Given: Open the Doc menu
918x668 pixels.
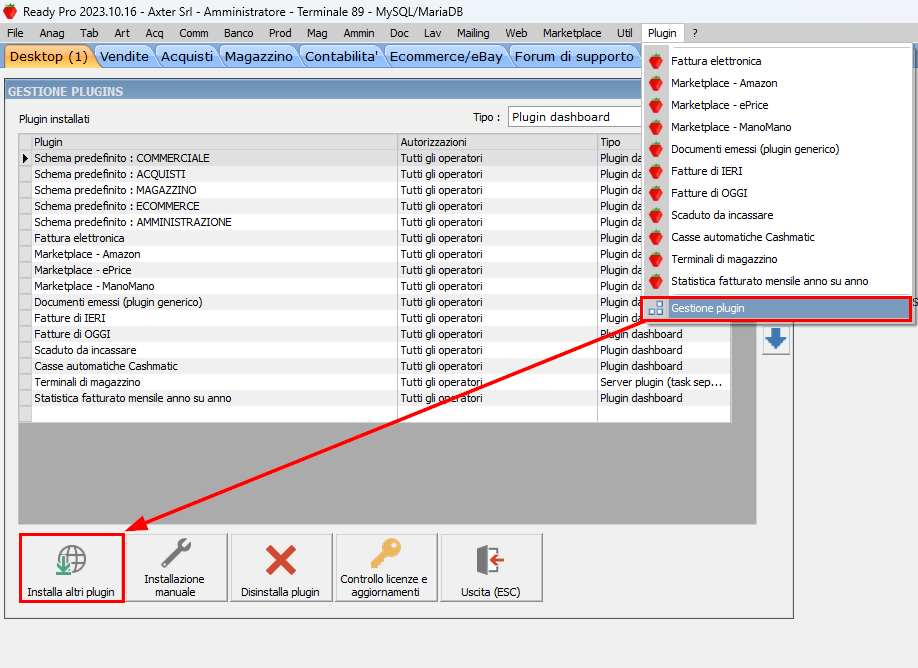Looking at the screenshot, I should click(x=399, y=33).
